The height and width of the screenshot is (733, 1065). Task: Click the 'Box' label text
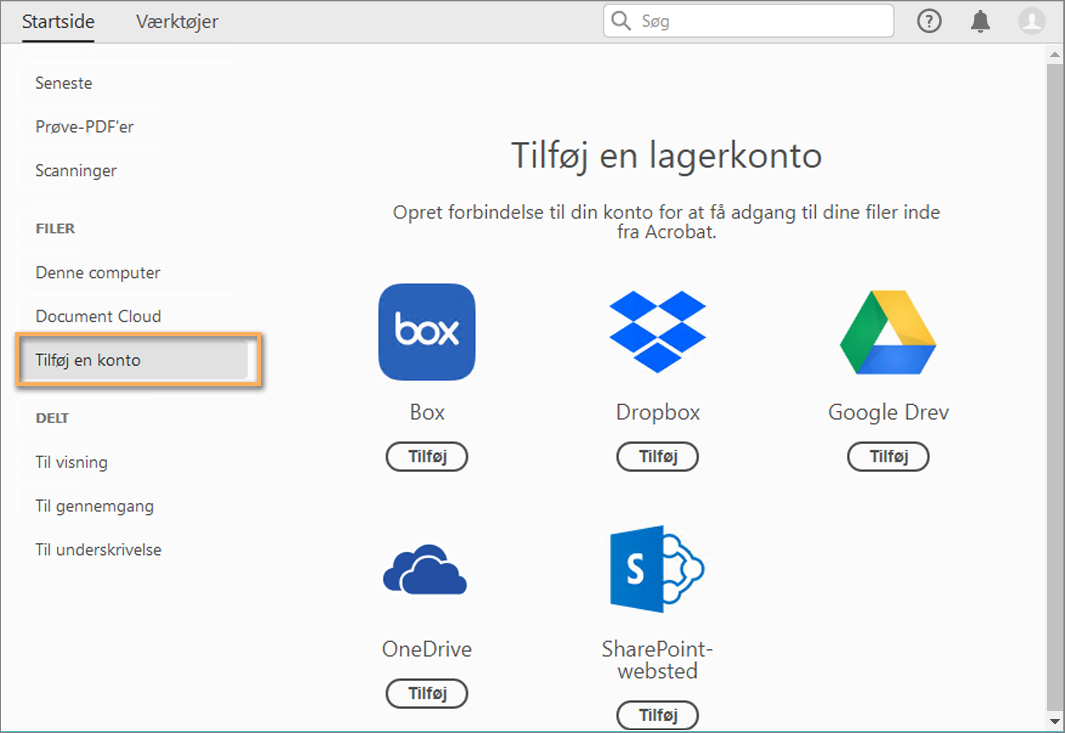click(x=427, y=412)
